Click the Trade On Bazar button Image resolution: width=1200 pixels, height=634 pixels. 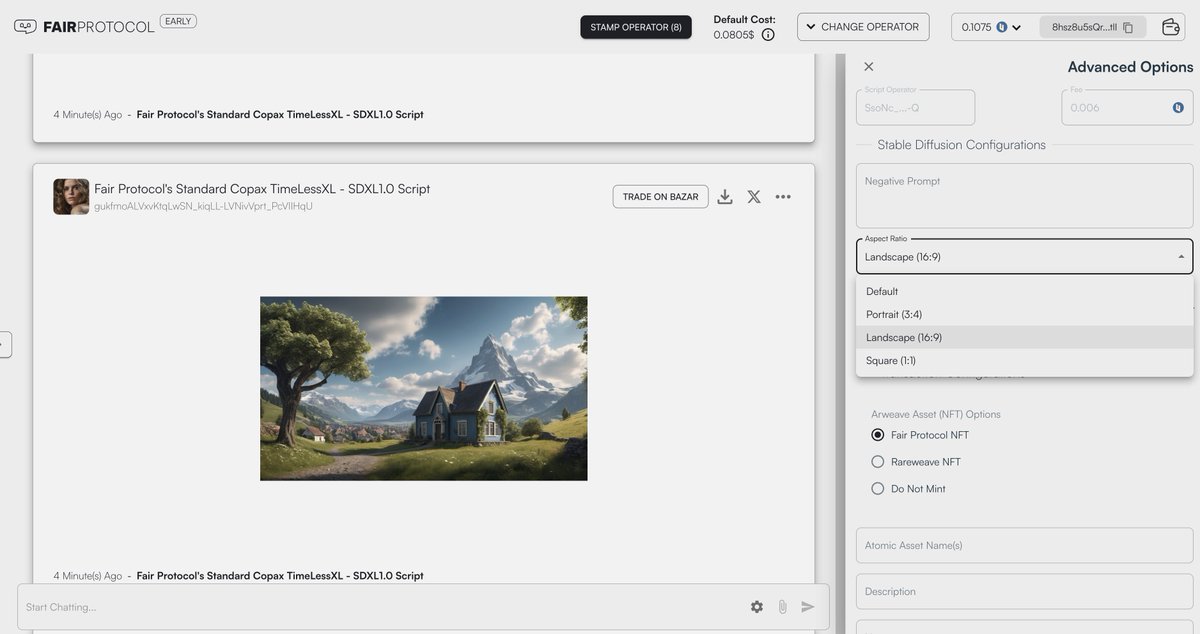pyautogui.click(x=660, y=194)
